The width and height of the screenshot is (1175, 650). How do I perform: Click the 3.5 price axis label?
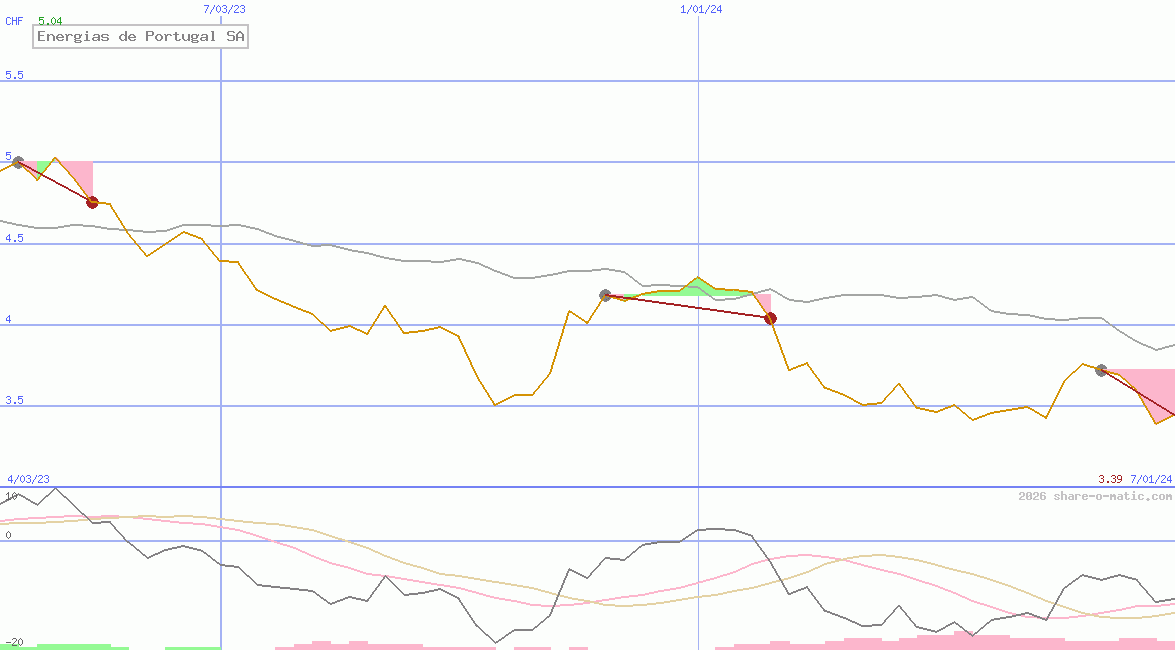(x=14, y=400)
